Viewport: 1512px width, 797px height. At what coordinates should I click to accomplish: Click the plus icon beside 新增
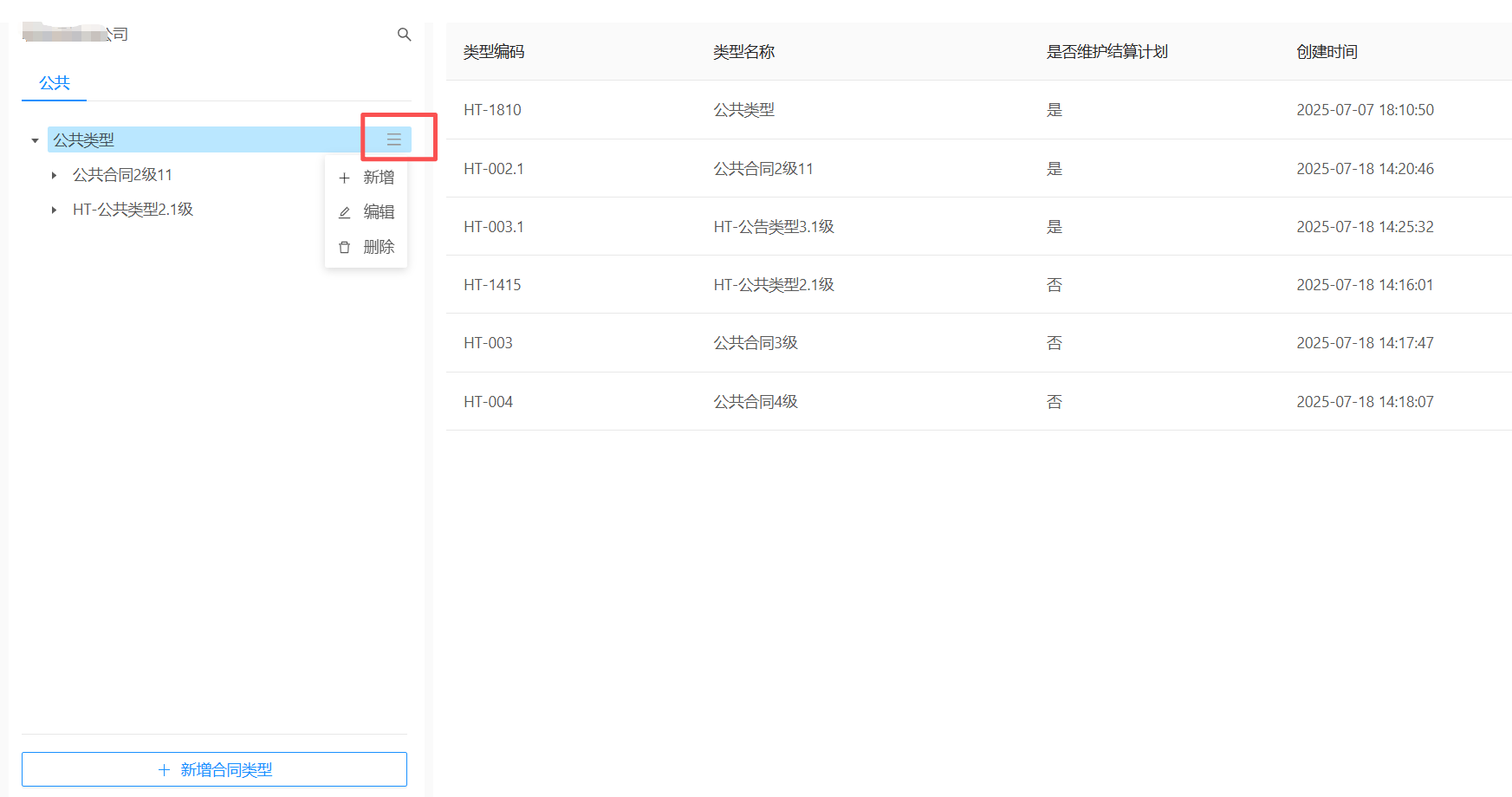tap(344, 178)
